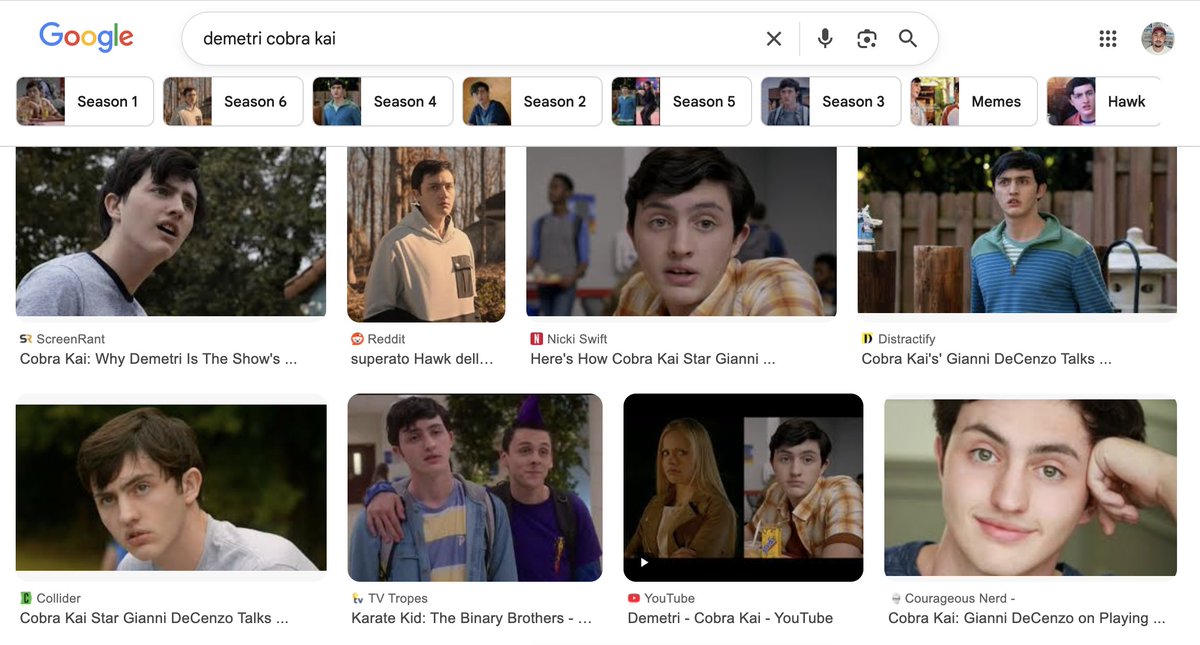The height and width of the screenshot is (645, 1200).
Task: Click the Collider source name
Action: pos(59,598)
